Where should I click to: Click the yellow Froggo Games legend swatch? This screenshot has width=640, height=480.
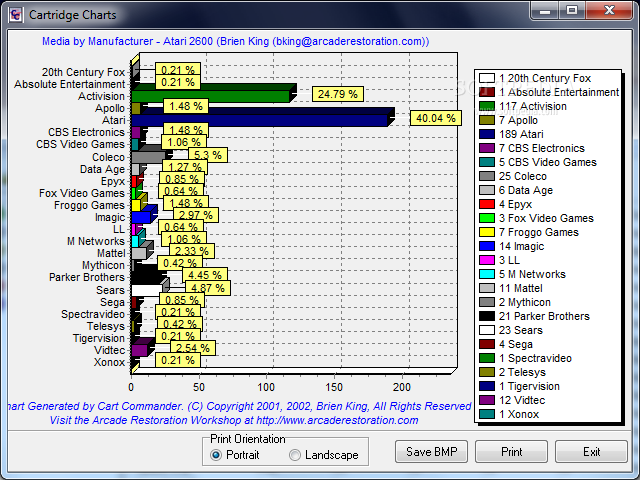click(487, 232)
